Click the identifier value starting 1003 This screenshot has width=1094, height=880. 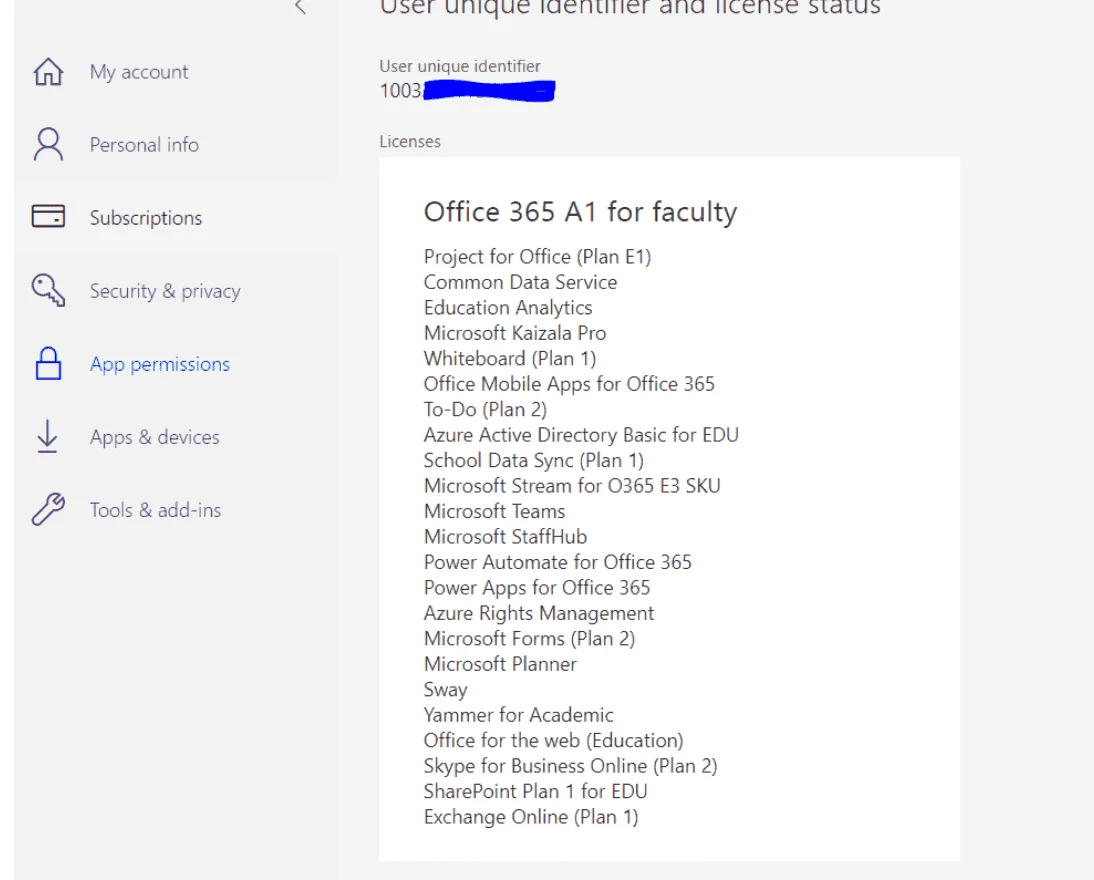click(x=467, y=91)
